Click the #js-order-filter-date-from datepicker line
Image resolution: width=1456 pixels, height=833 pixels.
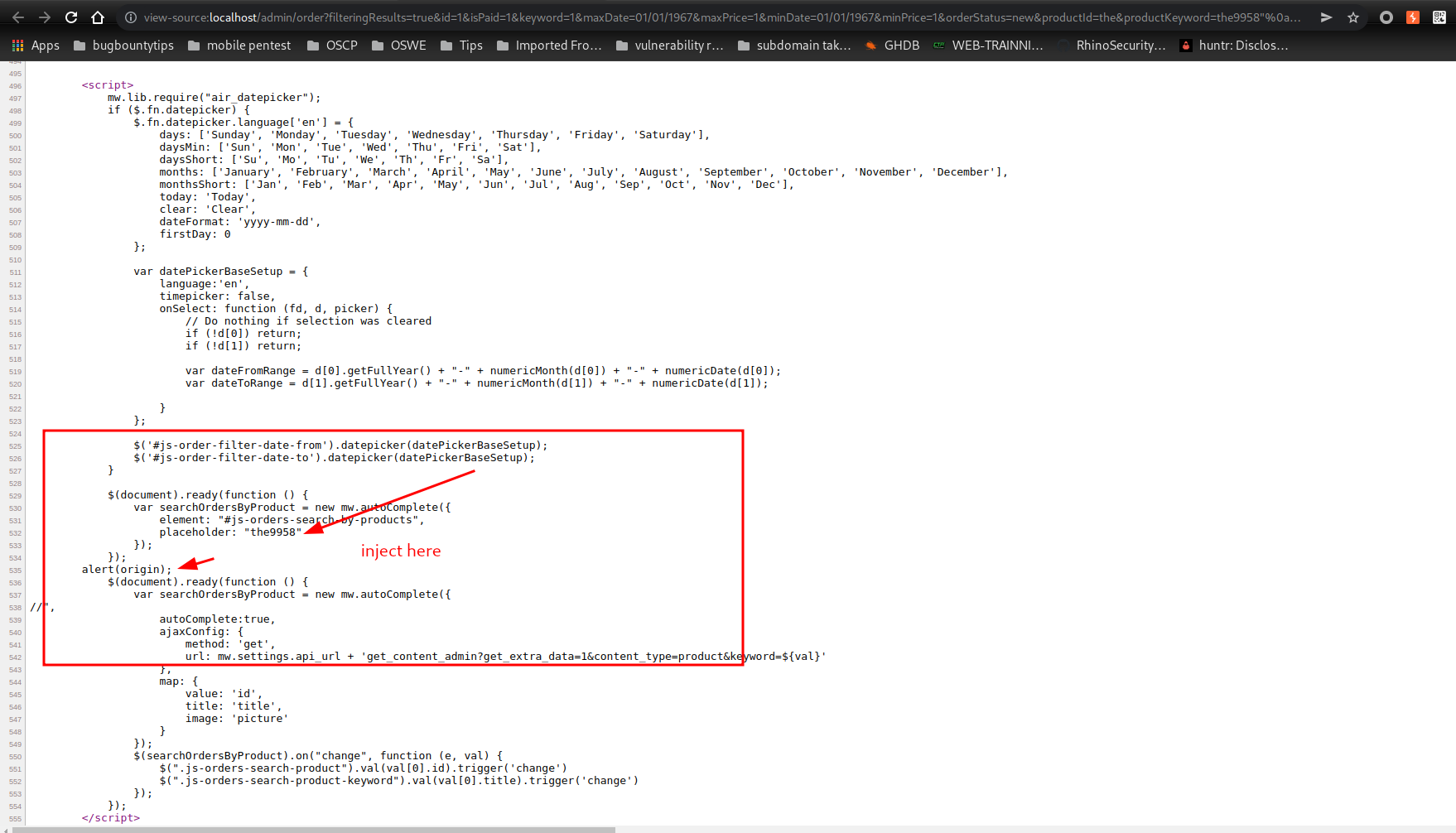coord(340,445)
